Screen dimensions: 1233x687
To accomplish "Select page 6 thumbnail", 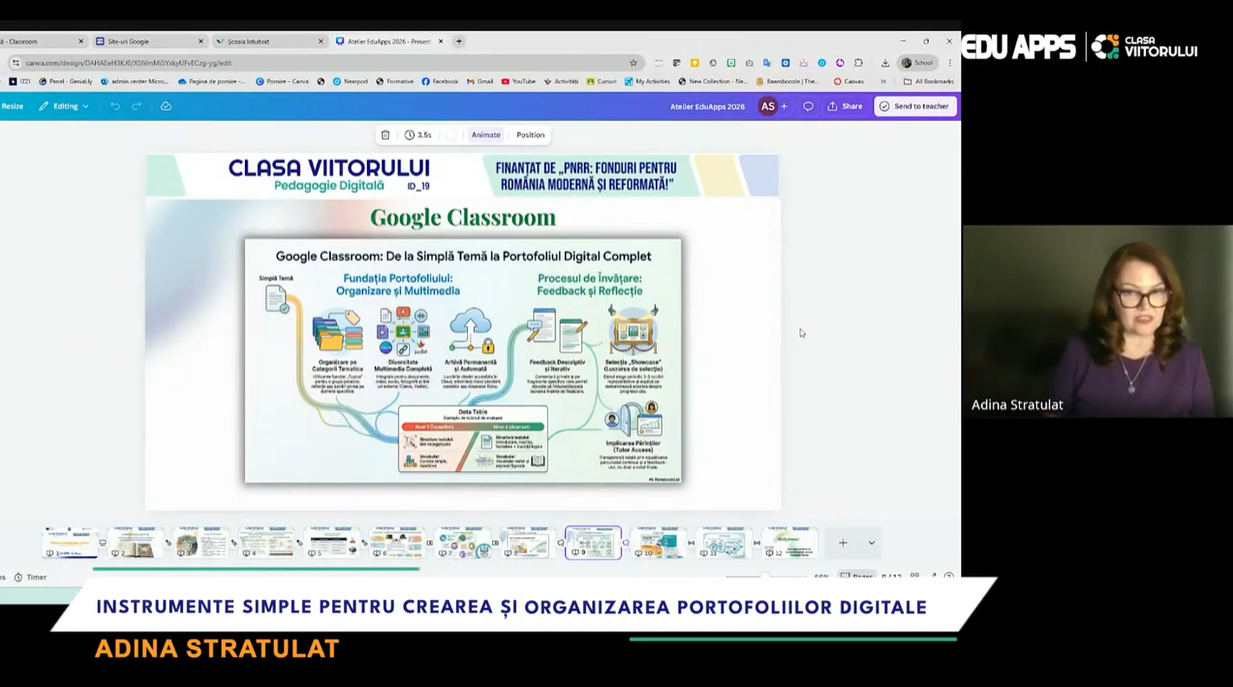I will coord(397,542).
